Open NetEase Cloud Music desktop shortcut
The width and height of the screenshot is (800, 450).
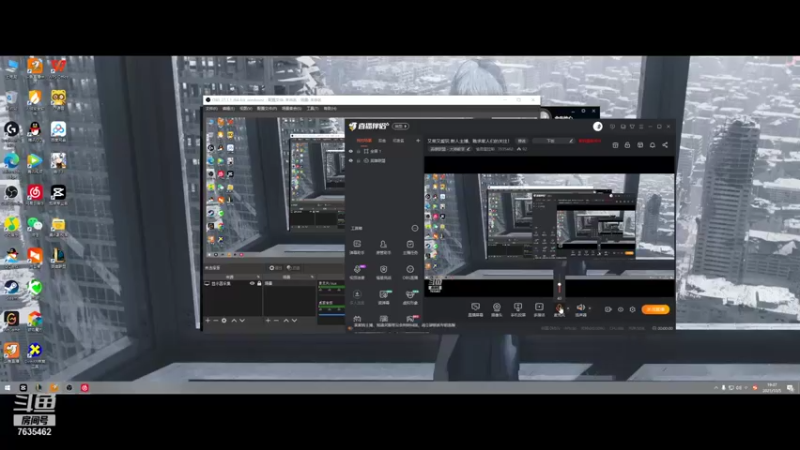35,193
